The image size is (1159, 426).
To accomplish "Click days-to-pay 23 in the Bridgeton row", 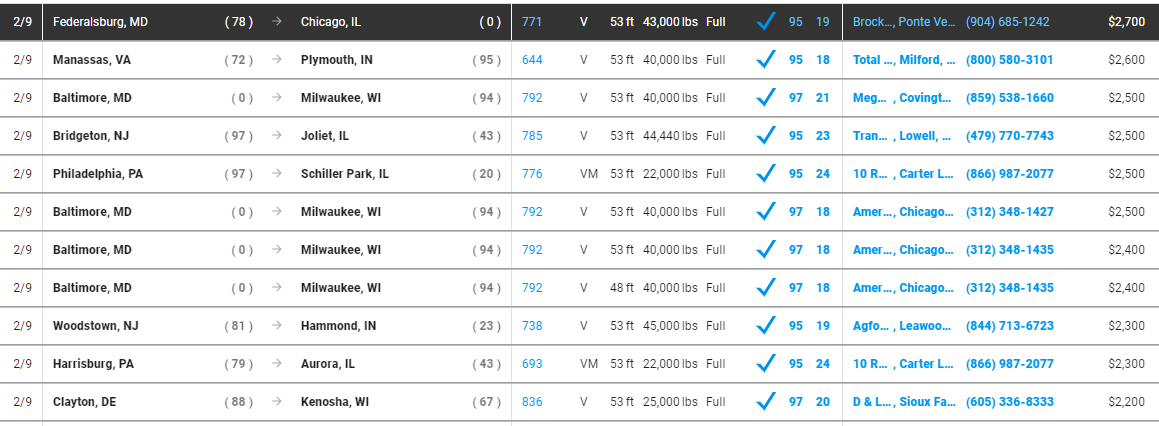I will (x=823, y=136).
